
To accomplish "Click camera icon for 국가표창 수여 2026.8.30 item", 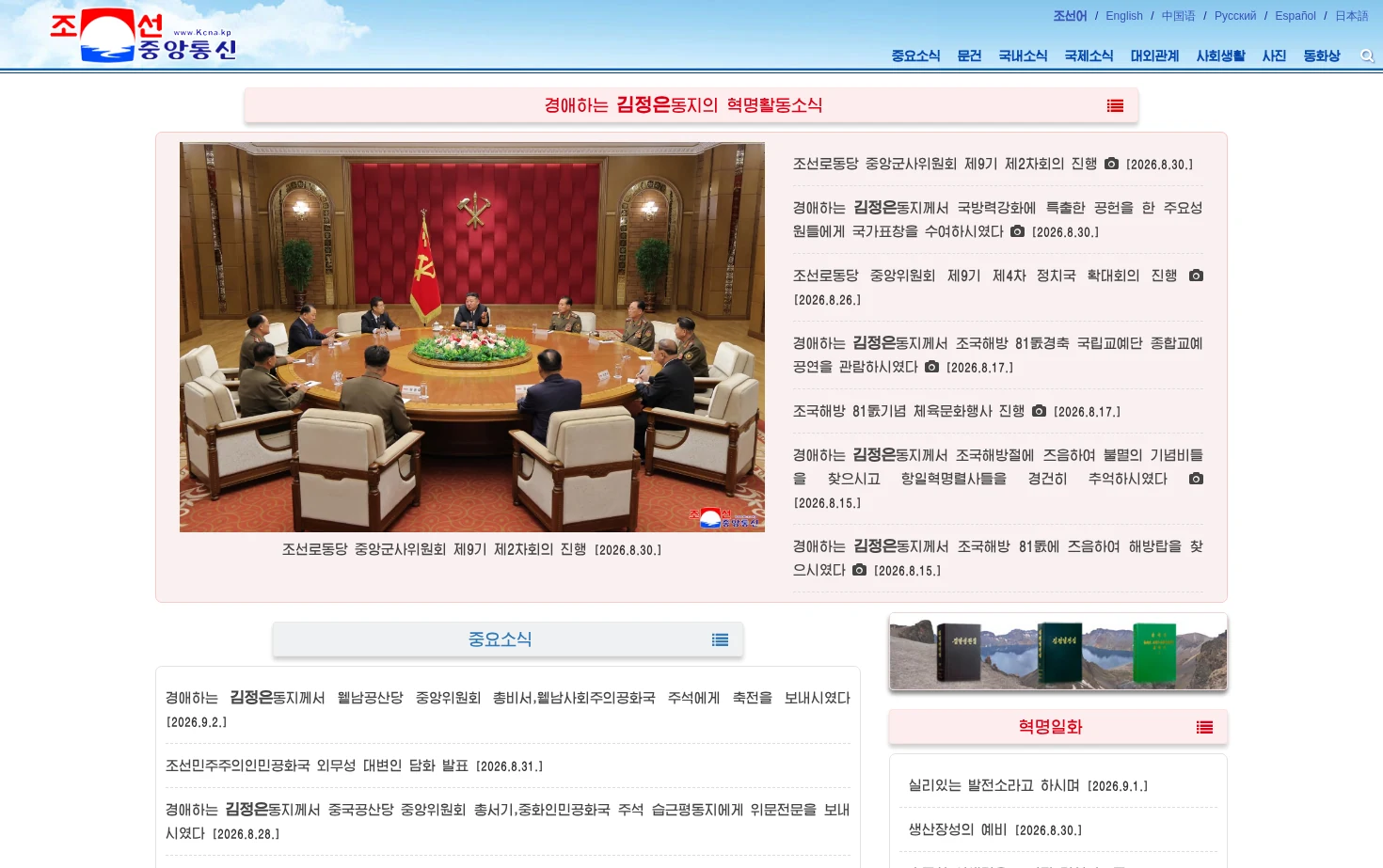I will tap(1017, 231).
